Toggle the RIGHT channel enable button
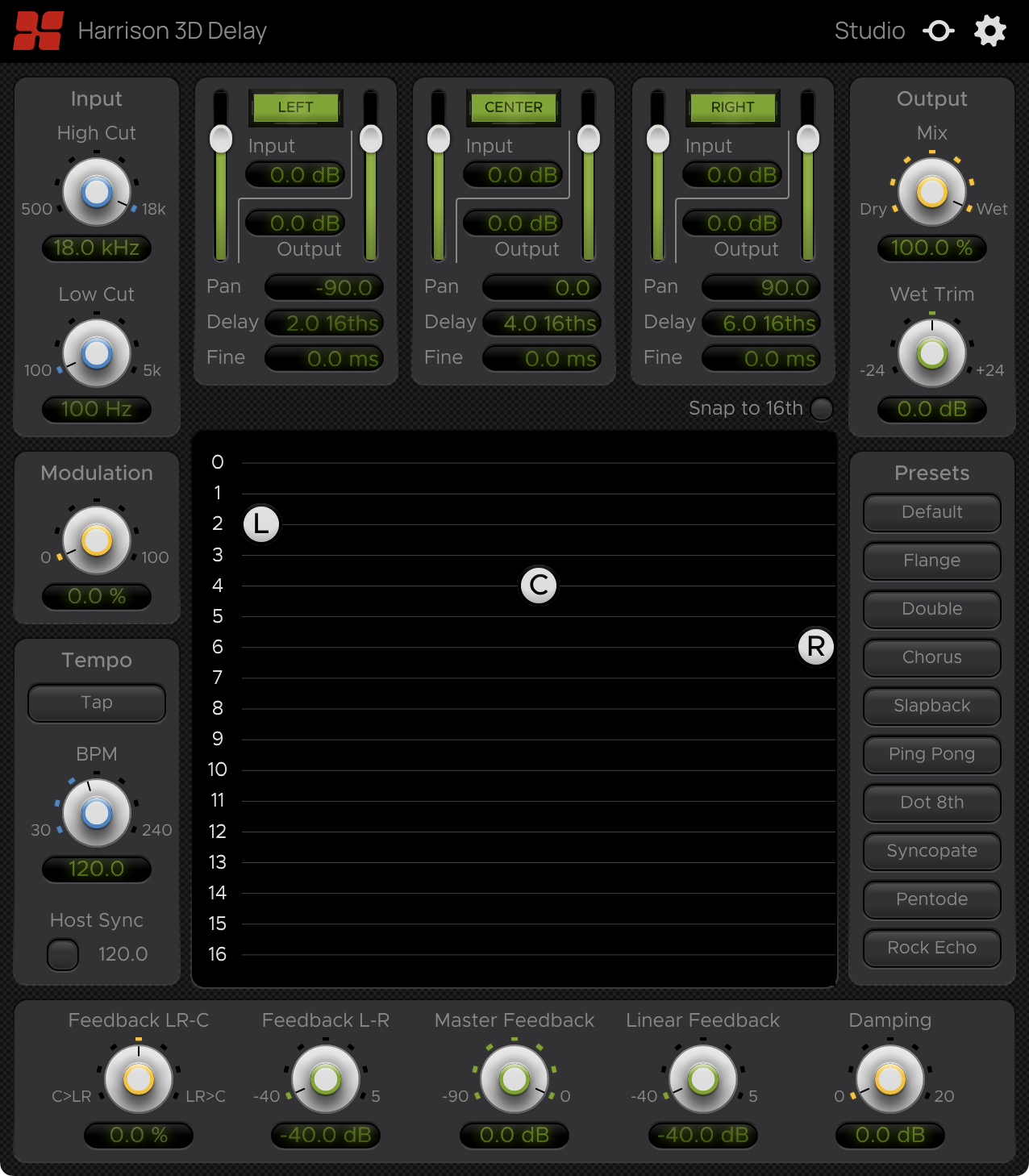This screenshot has height=1176, width=1029. pyautogui.click(x=733, y=107)
